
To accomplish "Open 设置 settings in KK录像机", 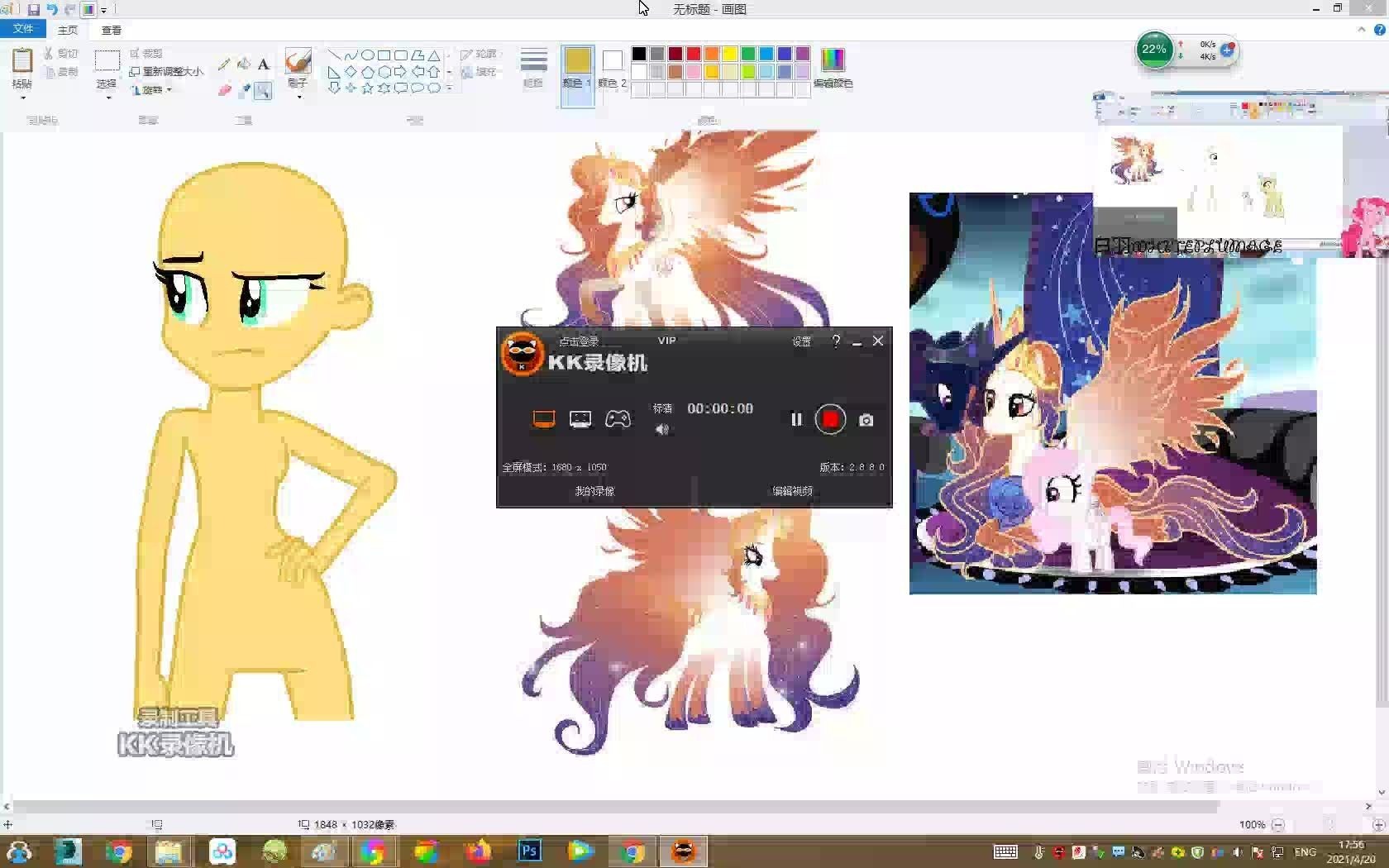I will 801,341.
